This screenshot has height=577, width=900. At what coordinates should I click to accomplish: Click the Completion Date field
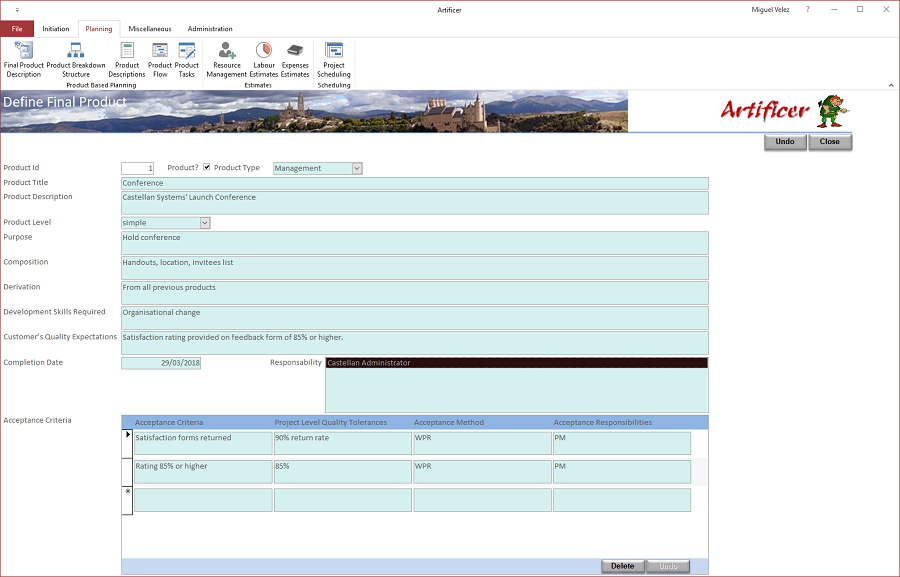point(161,363)
